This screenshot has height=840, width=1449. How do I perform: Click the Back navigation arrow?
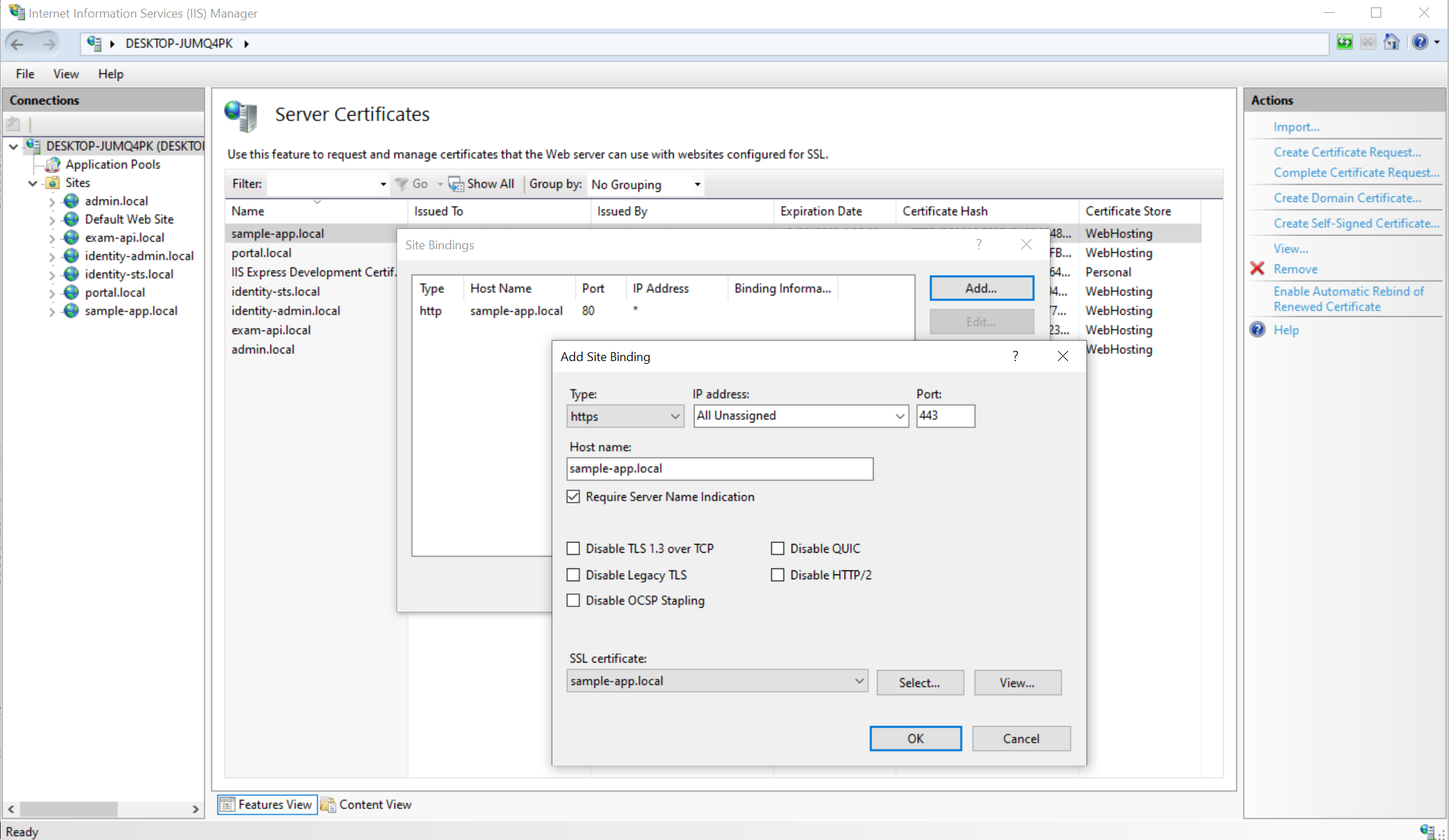tap(18, 44)
